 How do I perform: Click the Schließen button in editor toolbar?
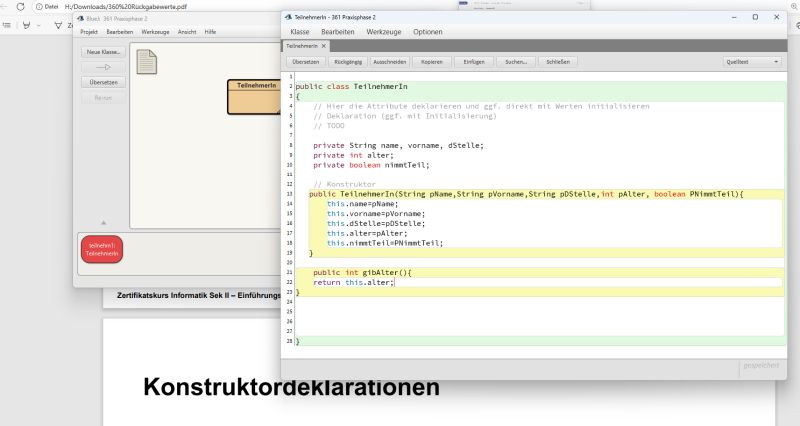point(559,62)
